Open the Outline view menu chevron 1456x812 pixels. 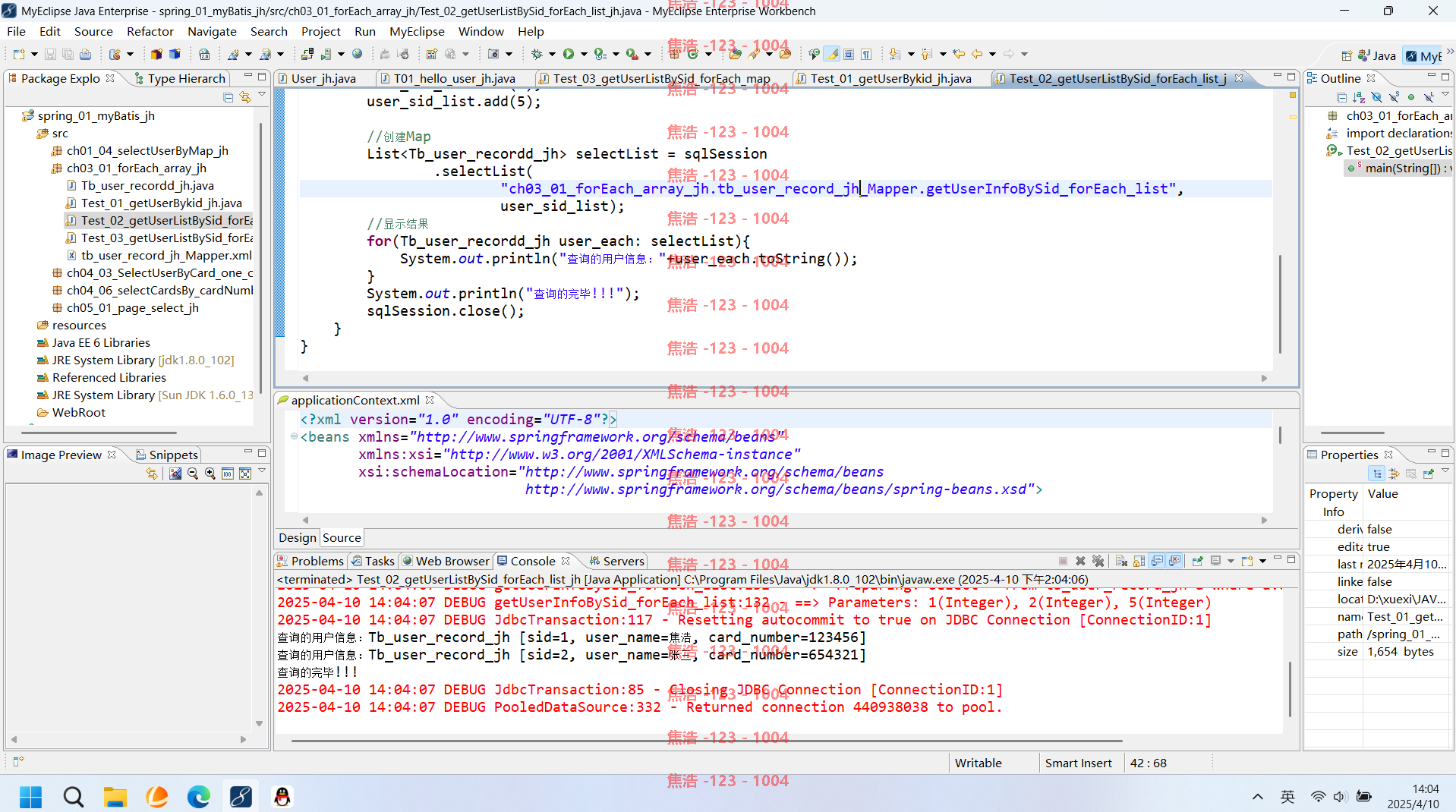tap(1445, 96)
